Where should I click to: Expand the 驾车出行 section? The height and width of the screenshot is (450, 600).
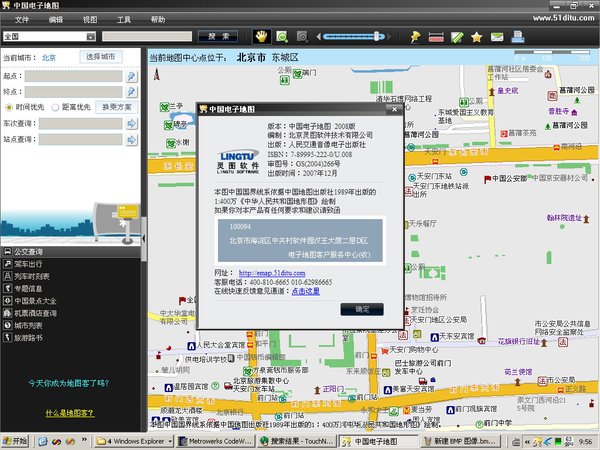28,265
